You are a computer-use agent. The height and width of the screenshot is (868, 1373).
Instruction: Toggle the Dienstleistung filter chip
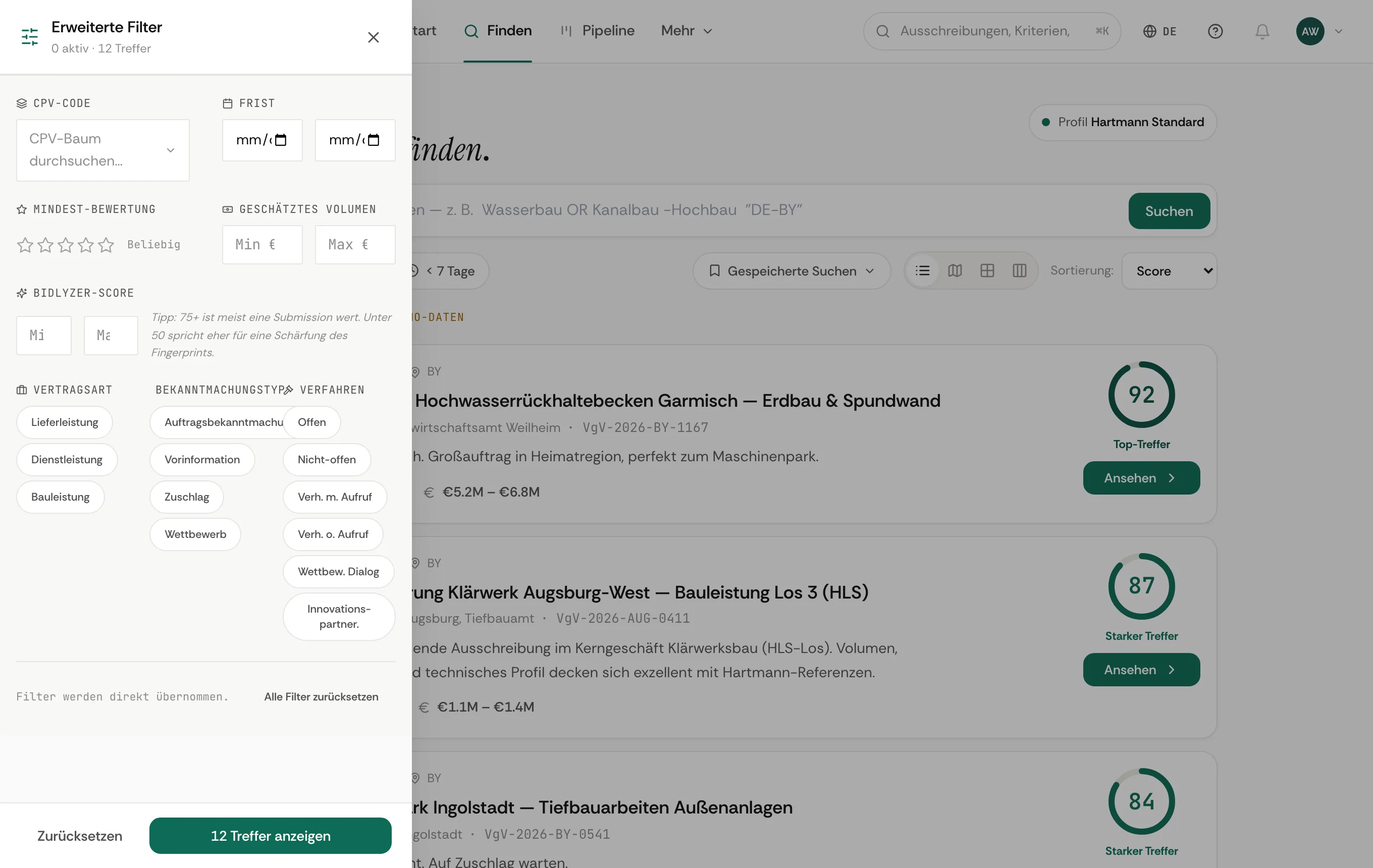67,459
